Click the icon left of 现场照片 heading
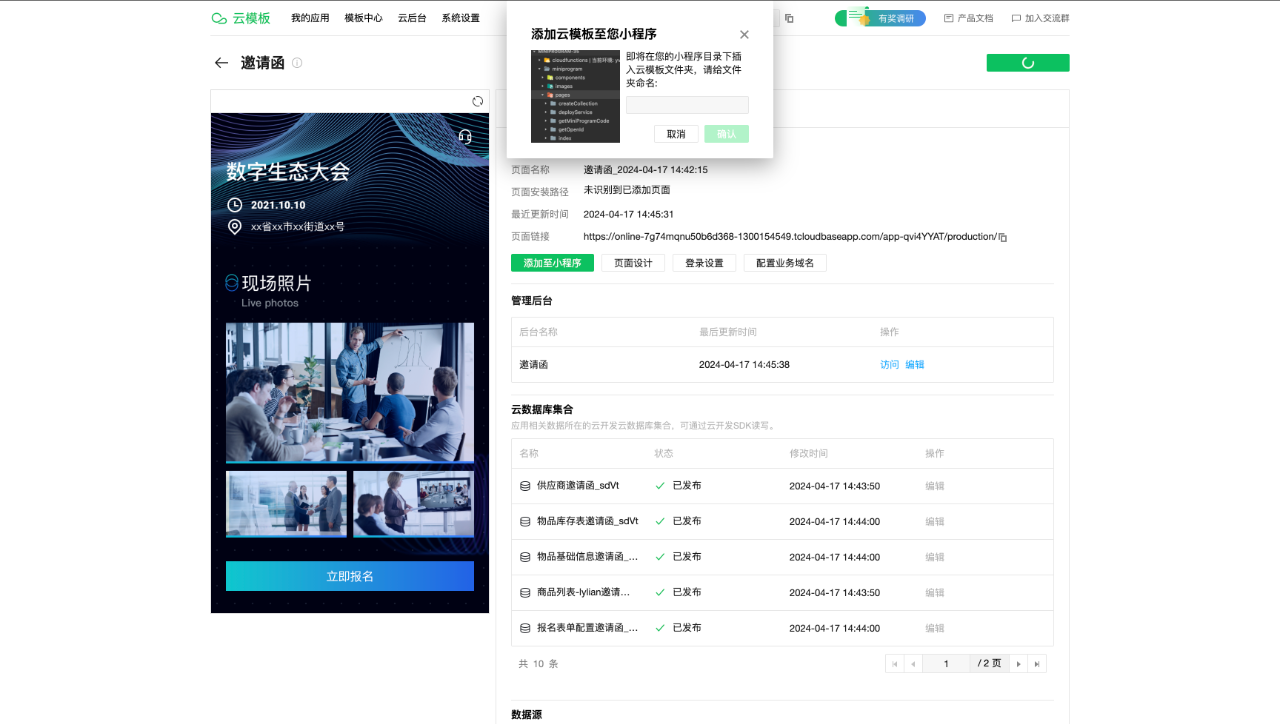Screen dimensions: 1280x724 pyautogui.click(x=232, y=283)
